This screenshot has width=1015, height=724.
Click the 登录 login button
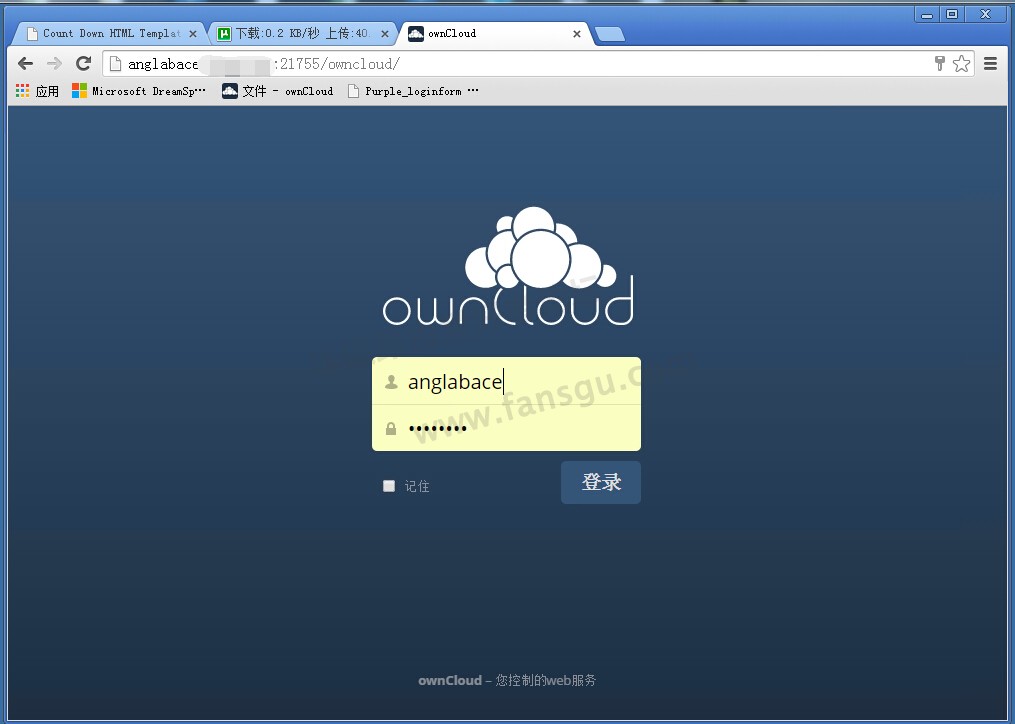pos(601,482)
